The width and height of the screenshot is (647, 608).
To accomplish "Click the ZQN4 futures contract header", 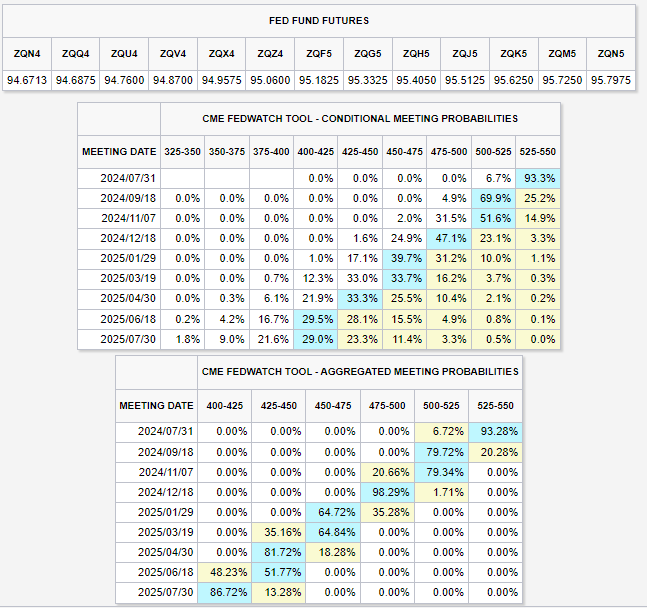I will click(27, 53).
